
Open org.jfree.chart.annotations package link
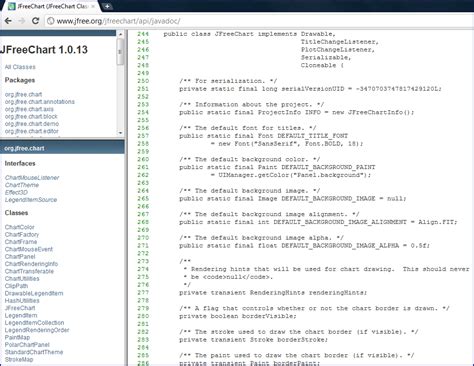40,102
